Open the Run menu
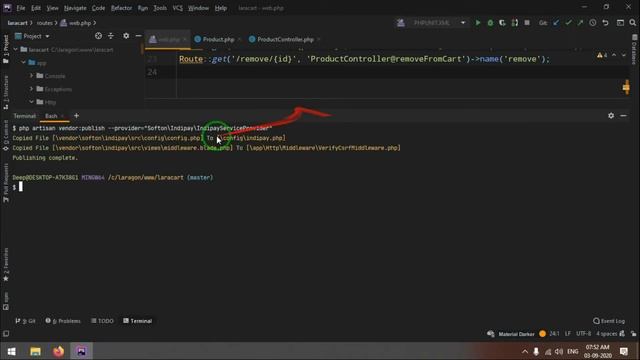 pyautogui.click(x=143, y=8)
